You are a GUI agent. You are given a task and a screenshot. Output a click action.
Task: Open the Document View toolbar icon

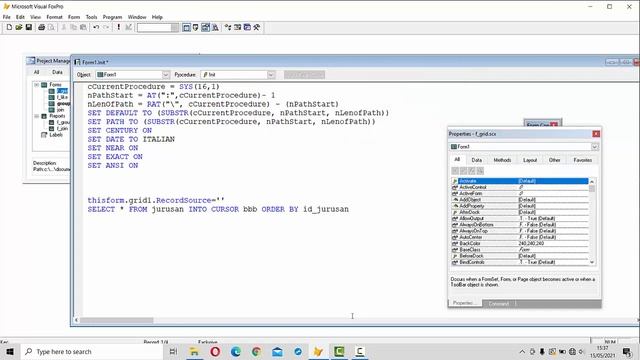point(215,27)
